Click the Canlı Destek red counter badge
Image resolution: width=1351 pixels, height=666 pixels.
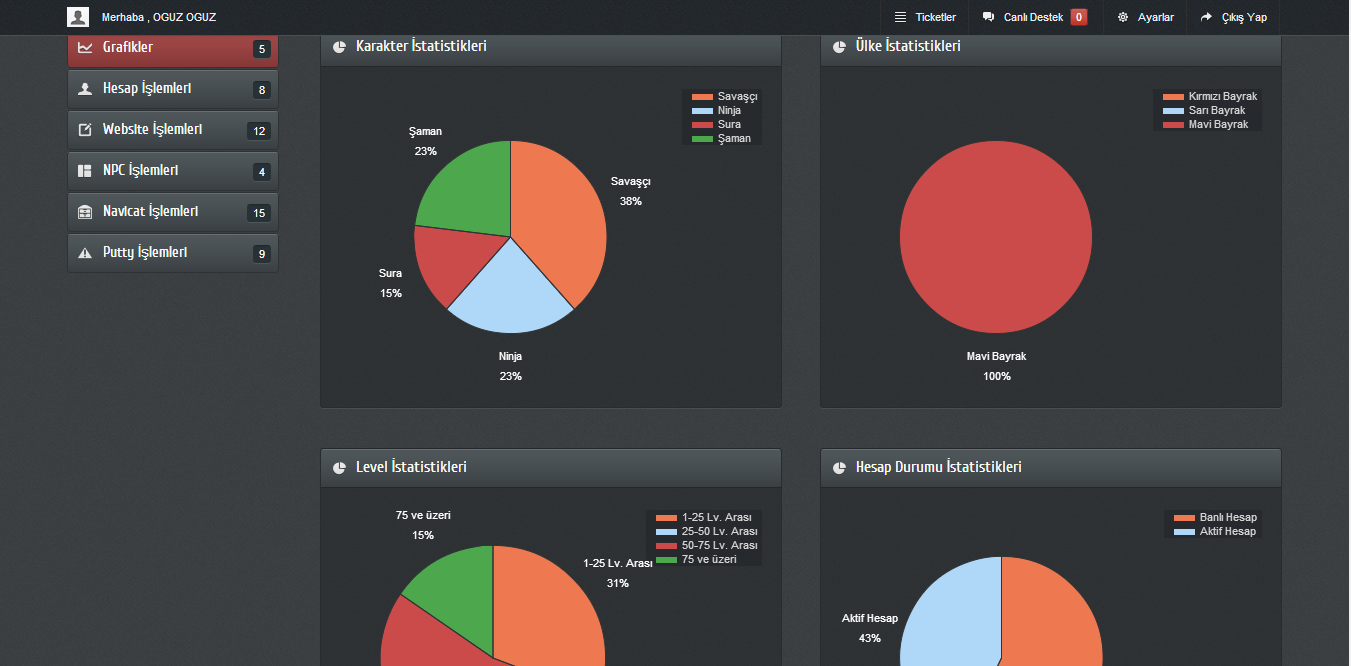tap(1079, 17)
